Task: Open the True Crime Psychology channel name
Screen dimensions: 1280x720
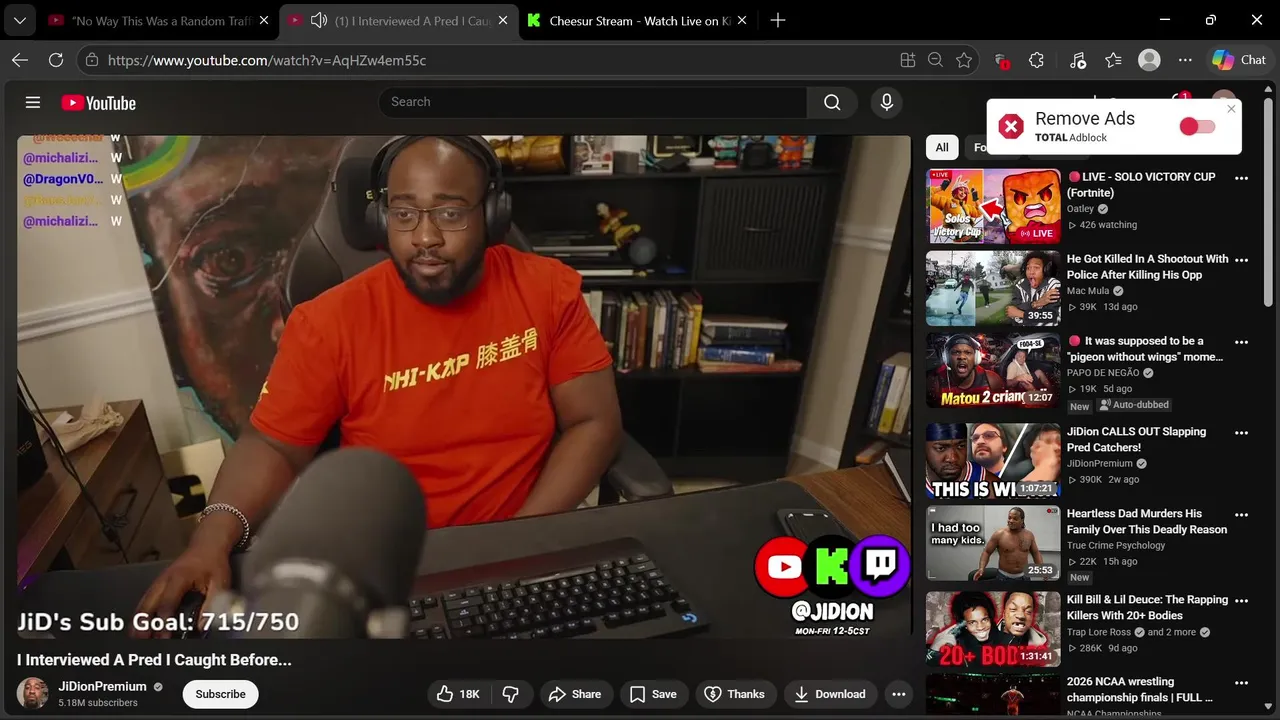Action: (1116, 545)
